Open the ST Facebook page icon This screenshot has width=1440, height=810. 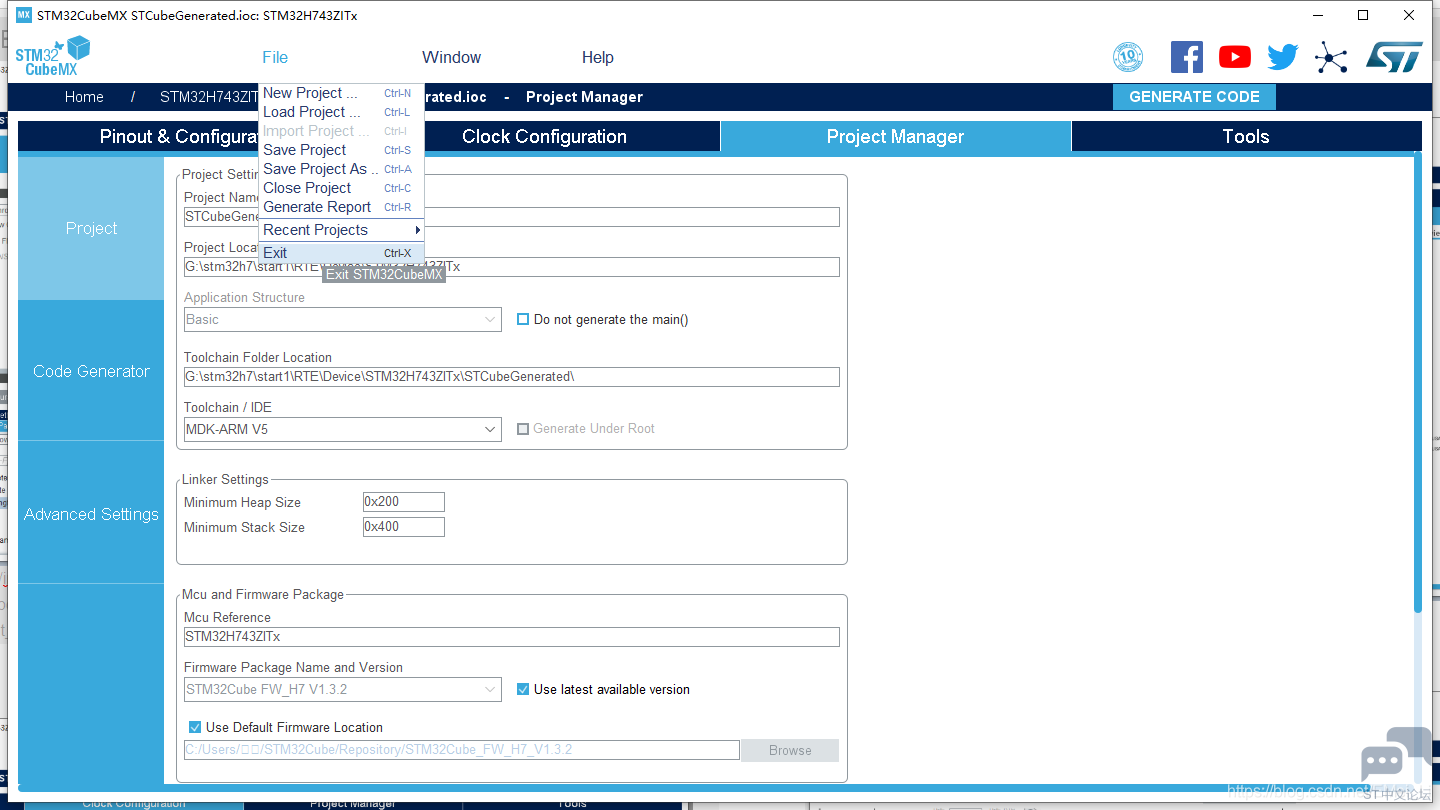coord(1187,57)
